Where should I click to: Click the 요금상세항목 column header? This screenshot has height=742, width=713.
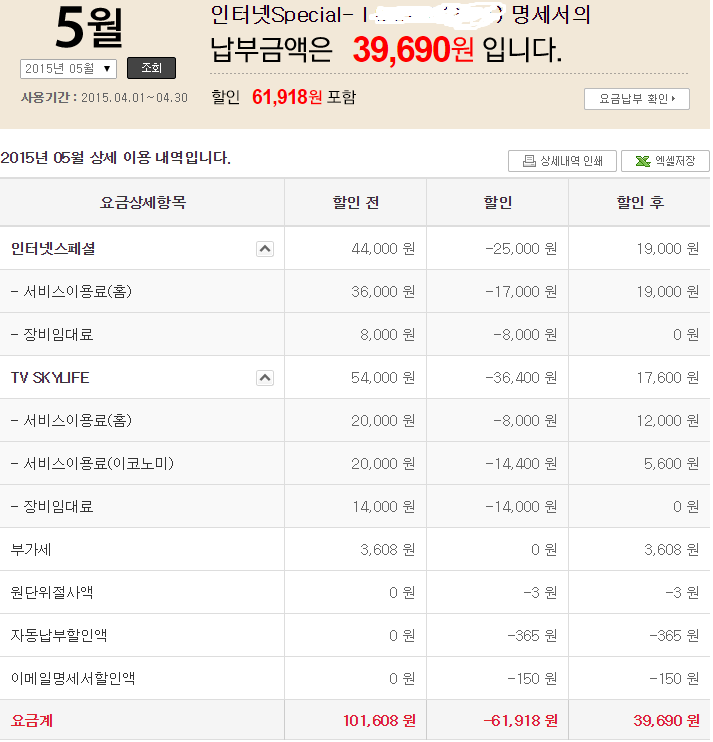pyautogui.click(x=142, y=203)
